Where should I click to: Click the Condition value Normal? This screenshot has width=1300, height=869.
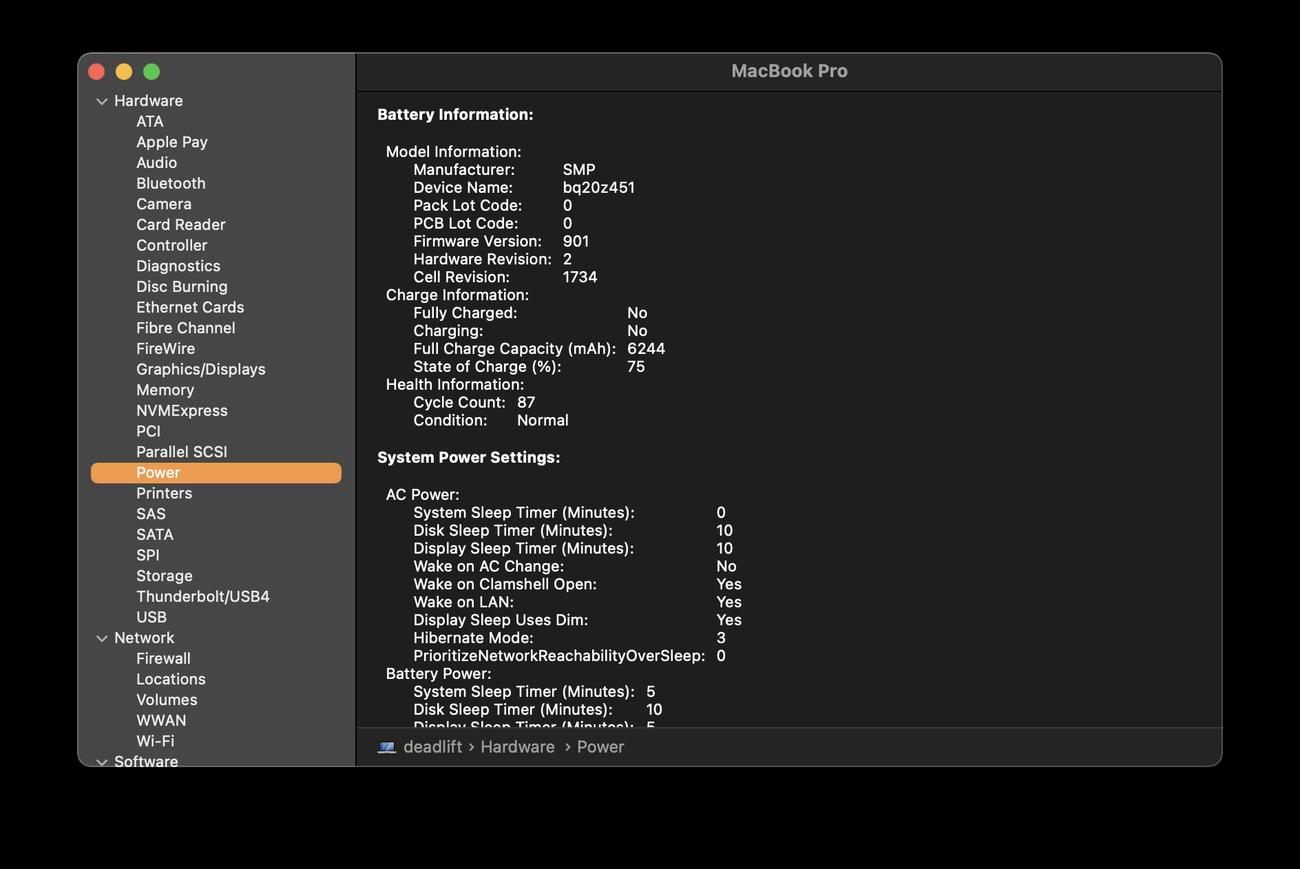543,421
